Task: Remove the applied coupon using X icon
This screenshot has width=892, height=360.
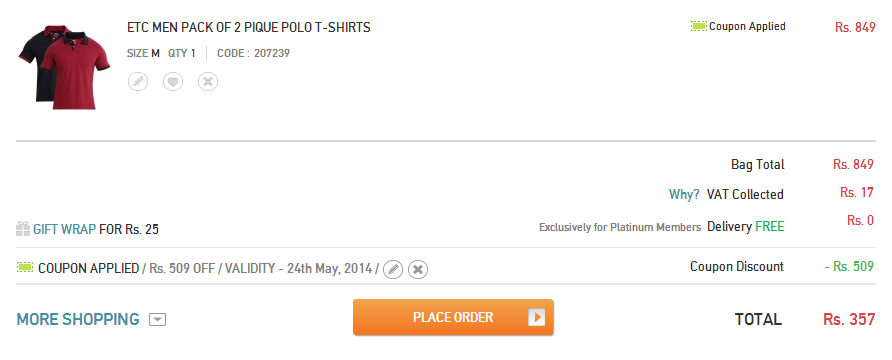Action: [x=418, y=269]
